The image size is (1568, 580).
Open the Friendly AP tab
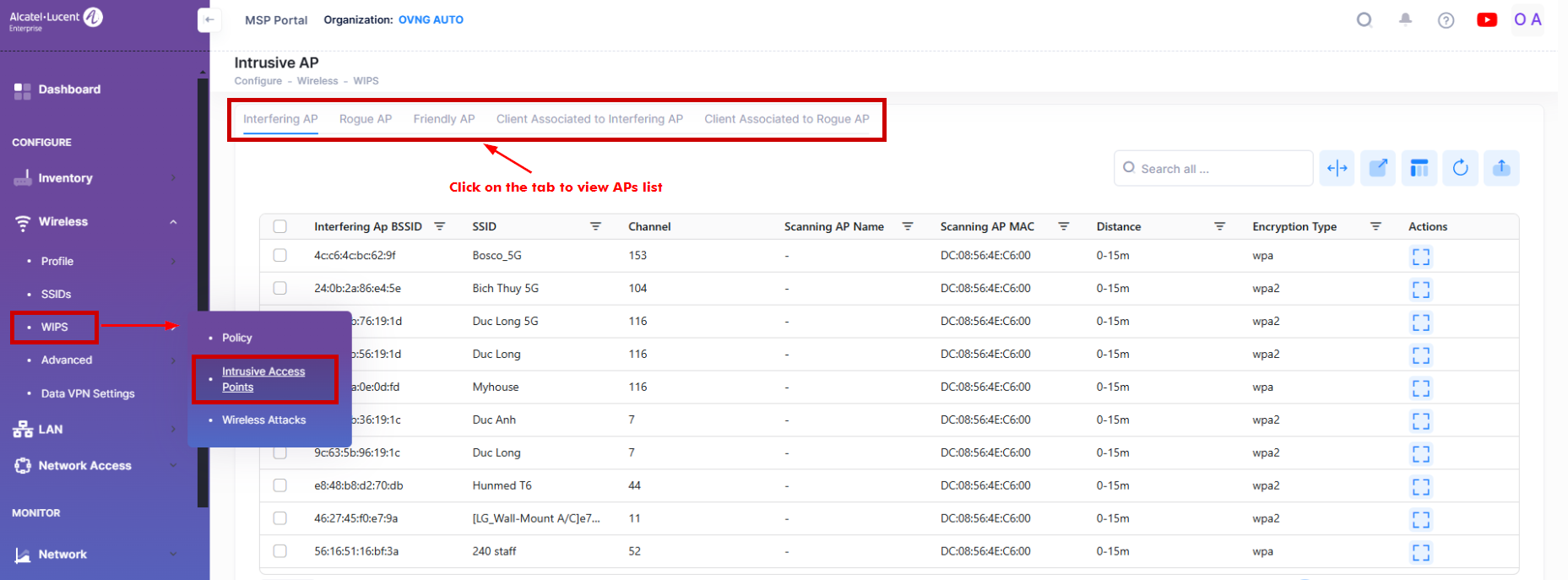pos(443,119)
